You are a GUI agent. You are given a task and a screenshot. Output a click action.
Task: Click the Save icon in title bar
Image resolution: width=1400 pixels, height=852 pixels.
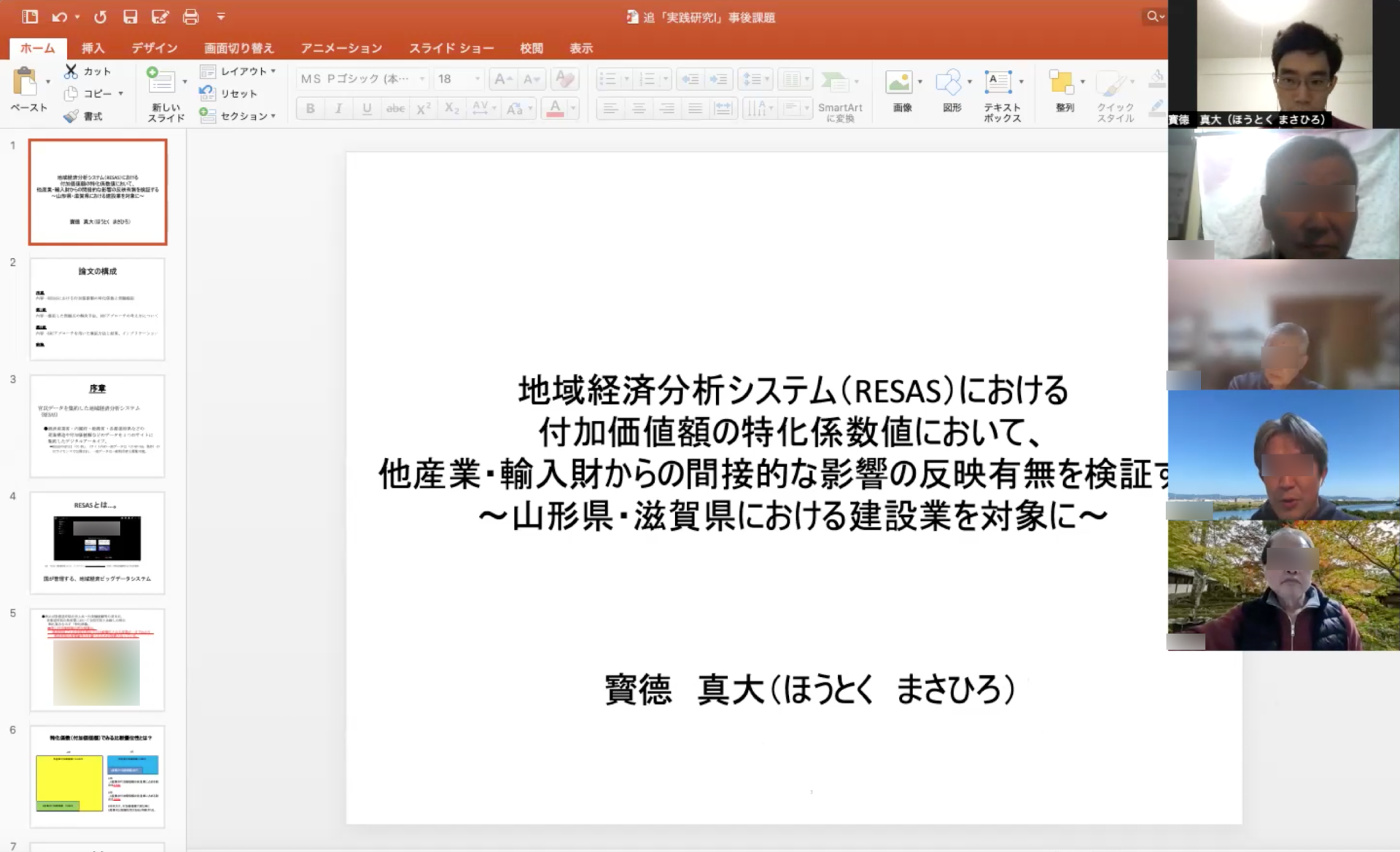coord(130,17)
